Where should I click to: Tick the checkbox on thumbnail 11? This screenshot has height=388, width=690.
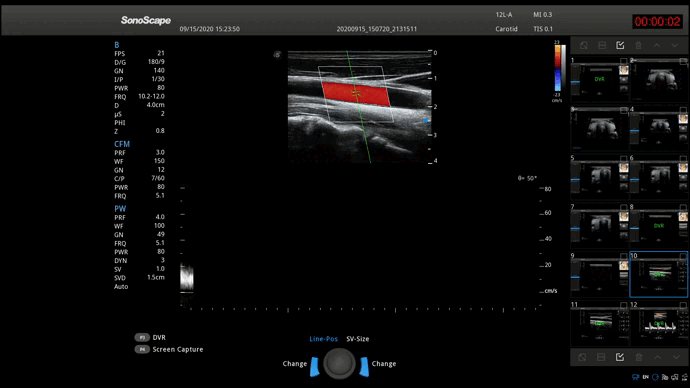624,305
